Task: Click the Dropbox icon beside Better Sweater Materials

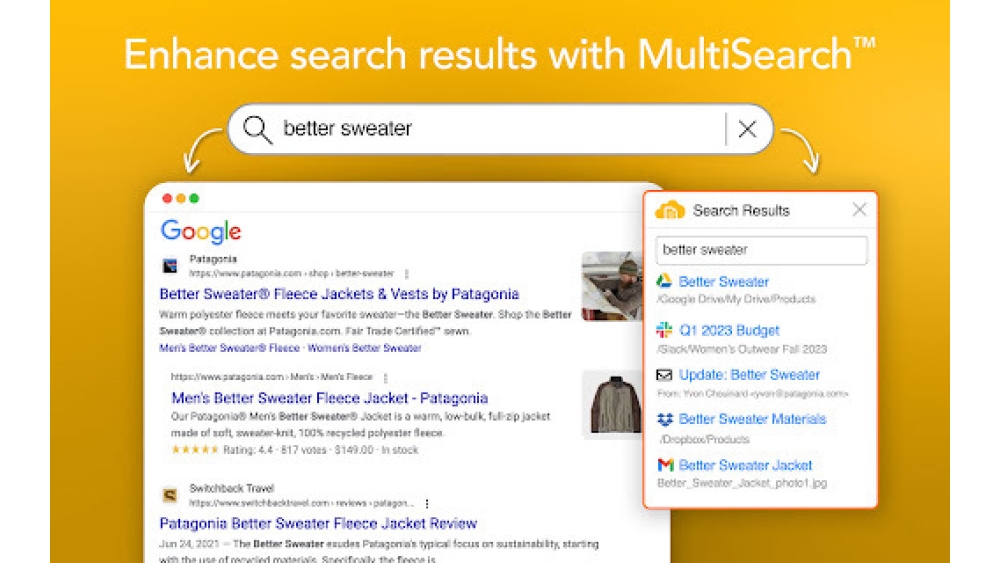Action: 664,419
